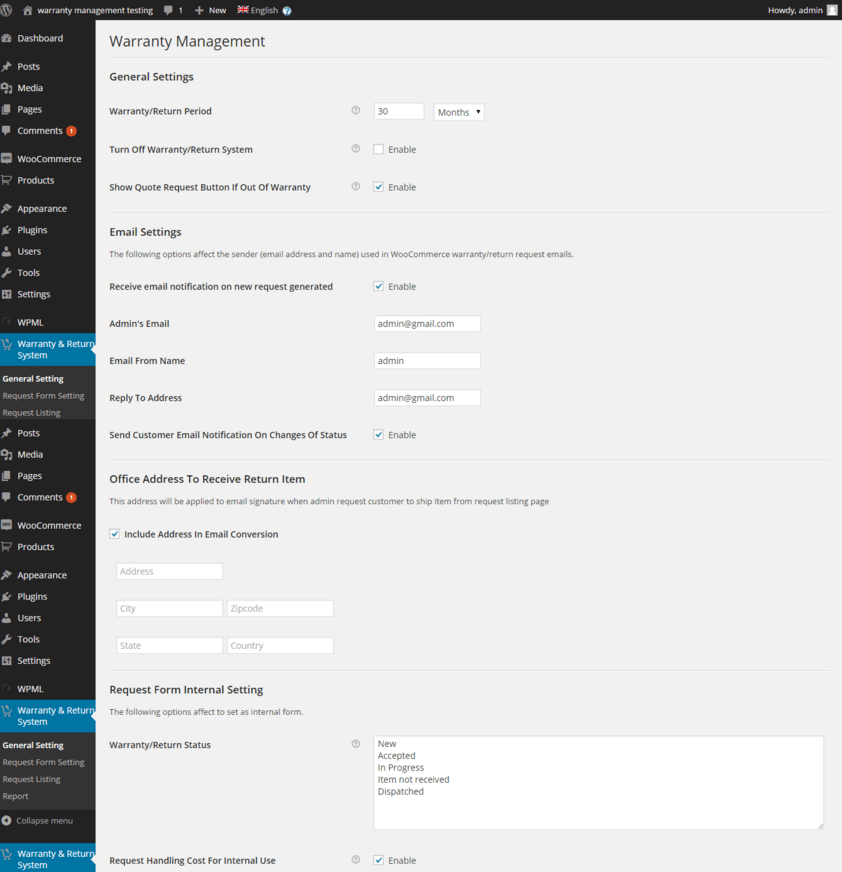842x872 pixels.
Task: Click the Products cart icon in the upper sidebar group
Action: point(7,180)
